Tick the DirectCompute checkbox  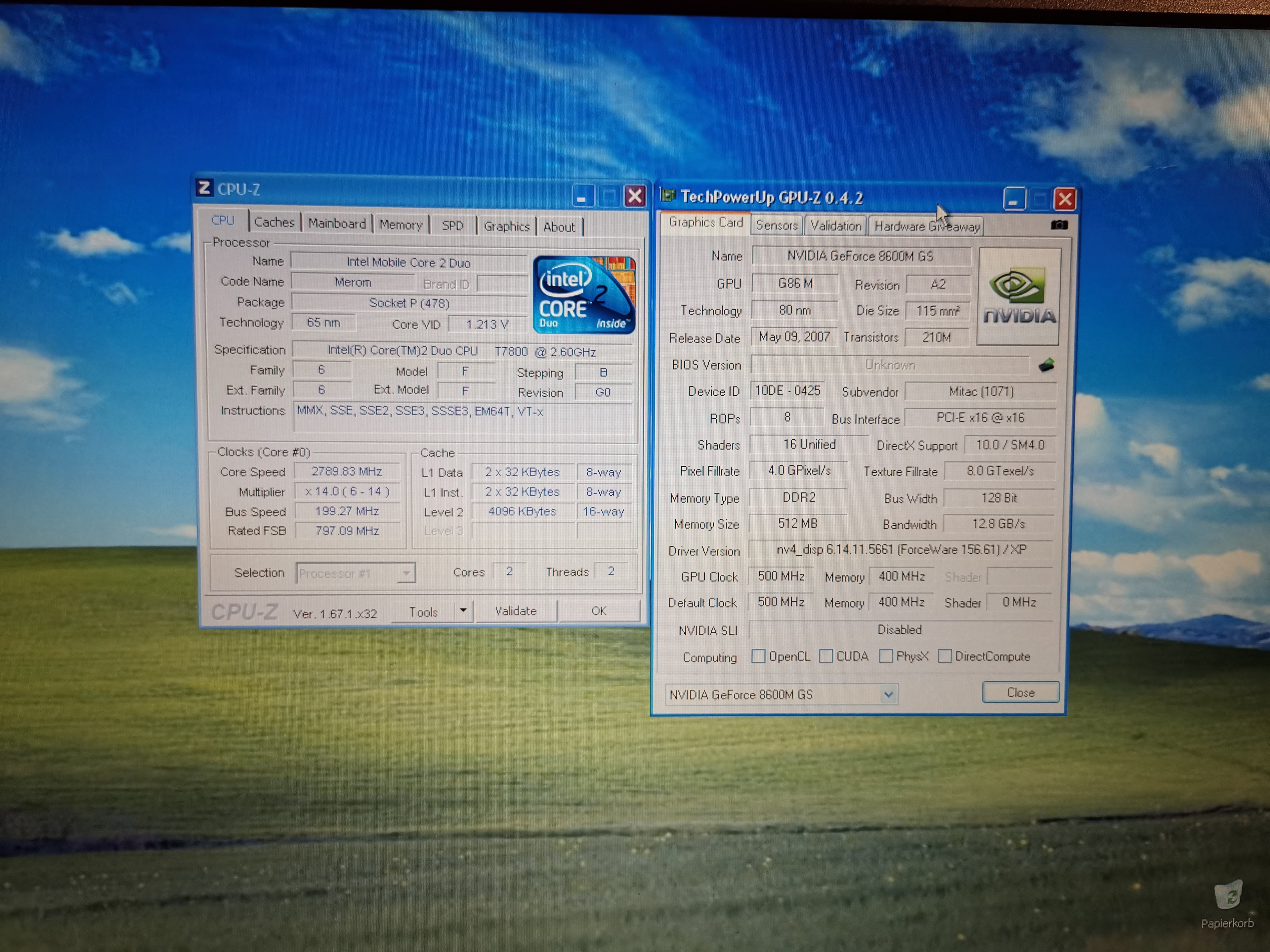point(945,656)
